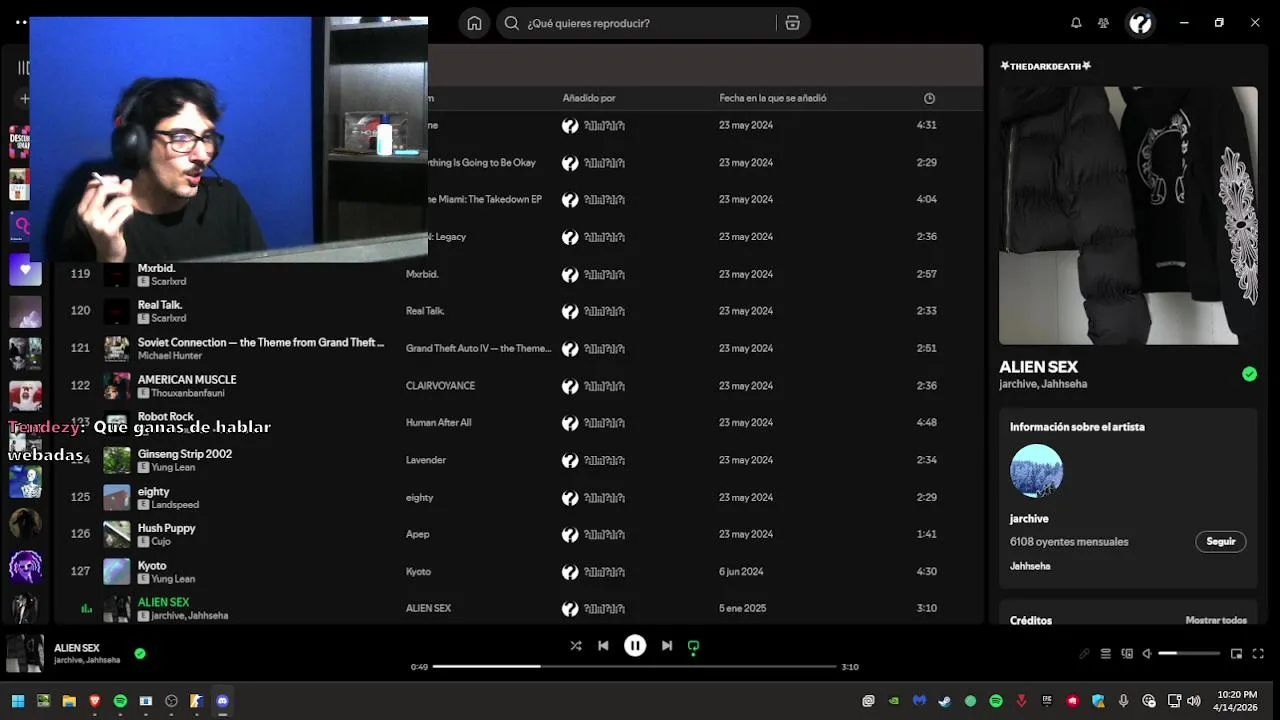Viewport: 1280px width, 720px height.
Task: Select track Real Talk. row
Action: coord(520,311)
